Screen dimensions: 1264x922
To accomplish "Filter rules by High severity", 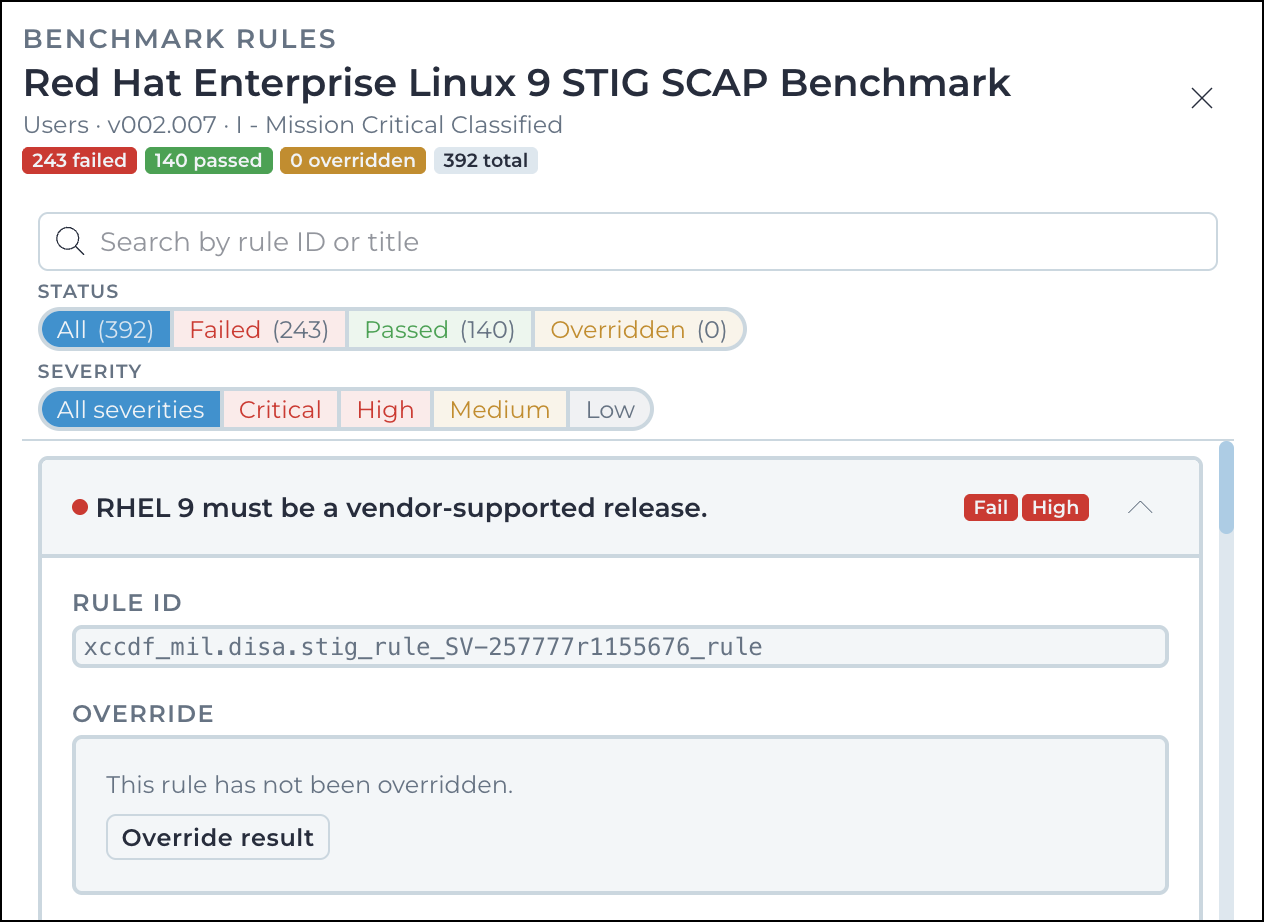I will [x=385, y=409].
